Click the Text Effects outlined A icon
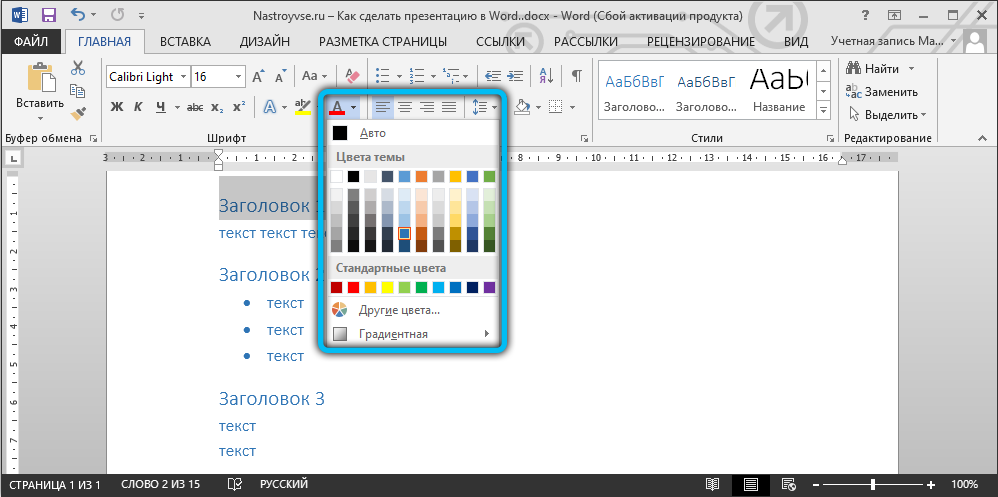998x497 pixels. pyautogui.click(x=269, y=107)
